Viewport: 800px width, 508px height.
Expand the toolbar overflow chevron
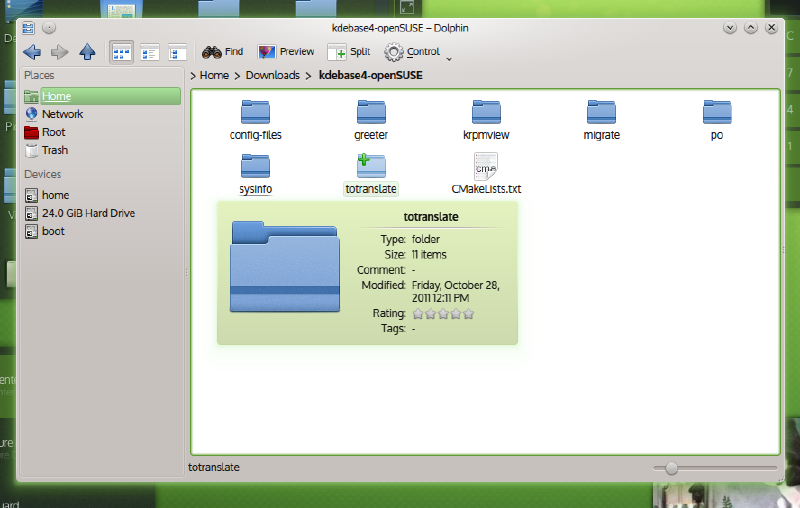pyautogui.click(x=449, y=59)
